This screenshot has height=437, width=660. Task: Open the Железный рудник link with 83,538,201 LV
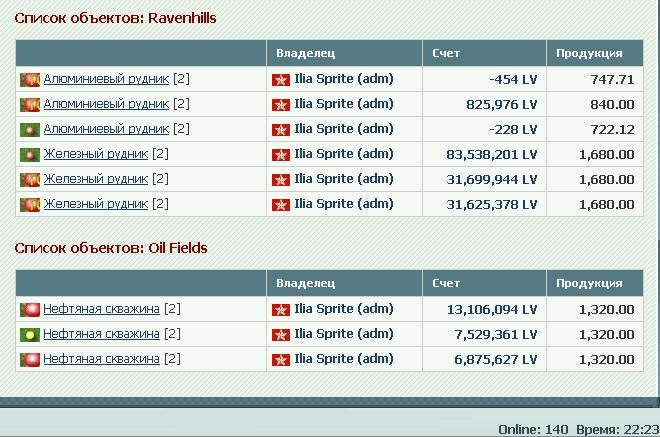96,154
